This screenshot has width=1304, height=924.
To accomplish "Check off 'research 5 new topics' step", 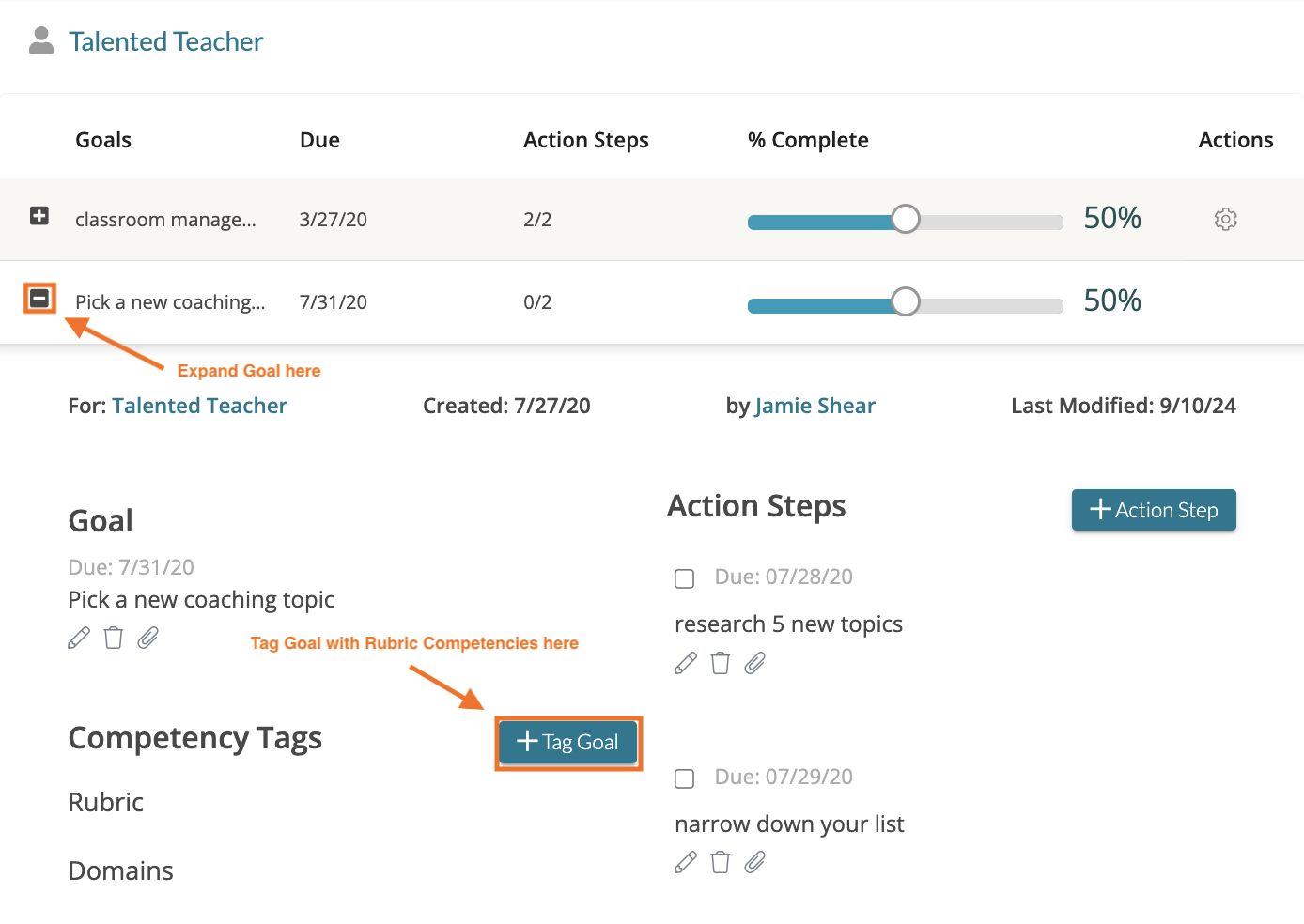I will pos(685,578).
